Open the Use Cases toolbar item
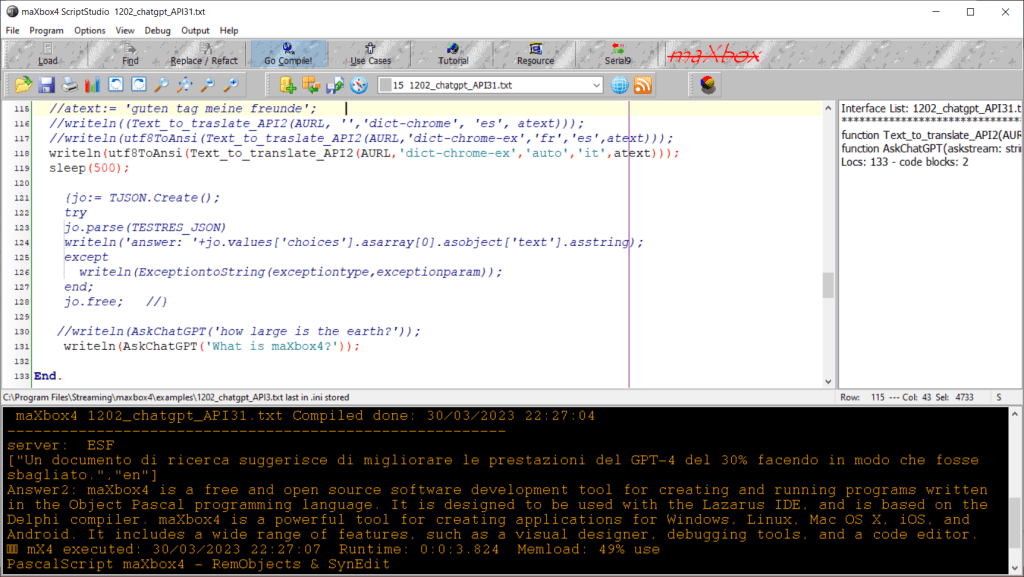The height and width of the screenshot is (577, 1024). click(x=371, y=54)
